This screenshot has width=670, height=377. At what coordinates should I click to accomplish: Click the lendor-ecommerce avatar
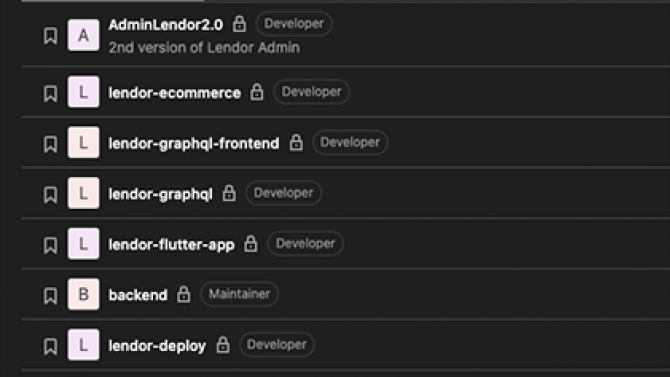click(83, 92)
